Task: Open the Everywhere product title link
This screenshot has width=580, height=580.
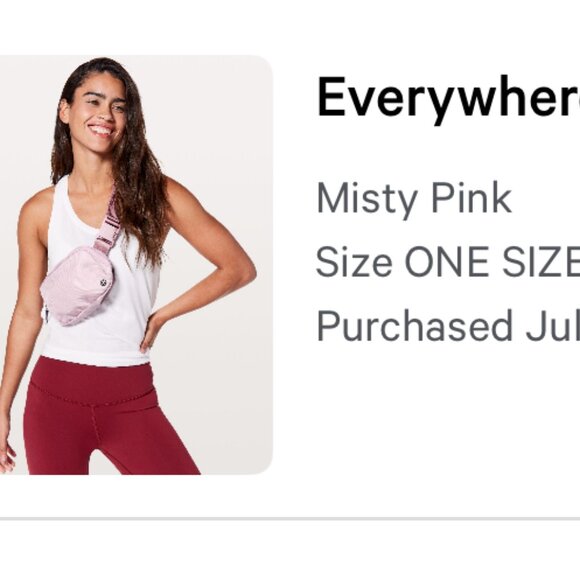Action: tap(448, 100)
